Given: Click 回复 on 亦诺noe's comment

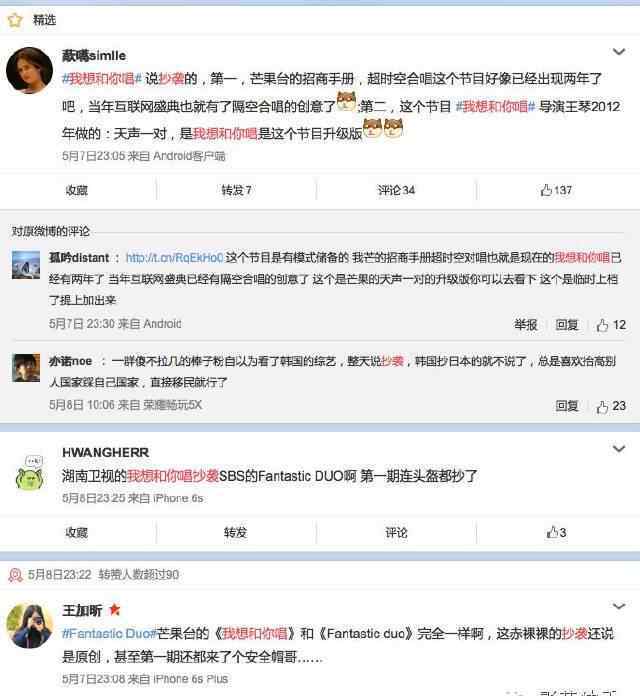Looking at the screenshot, I should (x=567, y=406).
